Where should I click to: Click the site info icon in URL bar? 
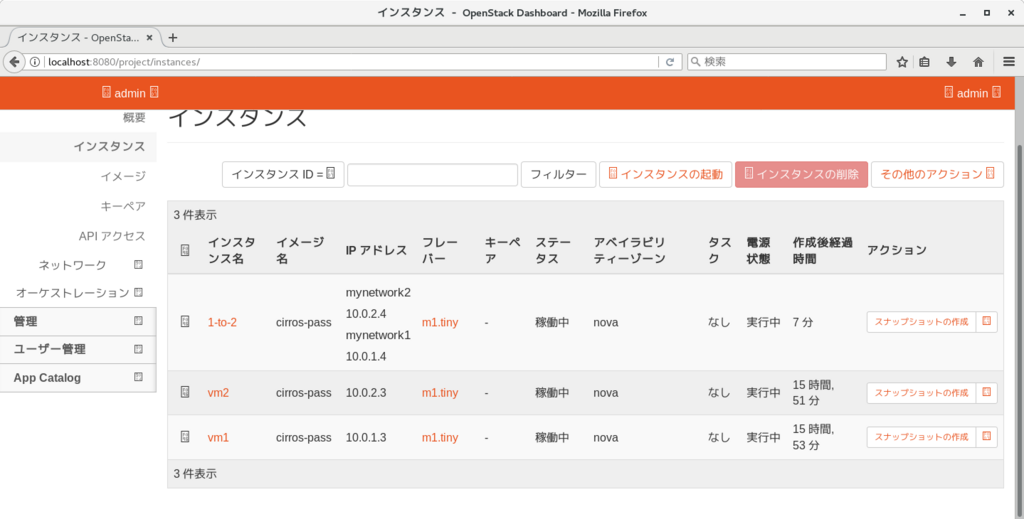click(x=35, y=62)
